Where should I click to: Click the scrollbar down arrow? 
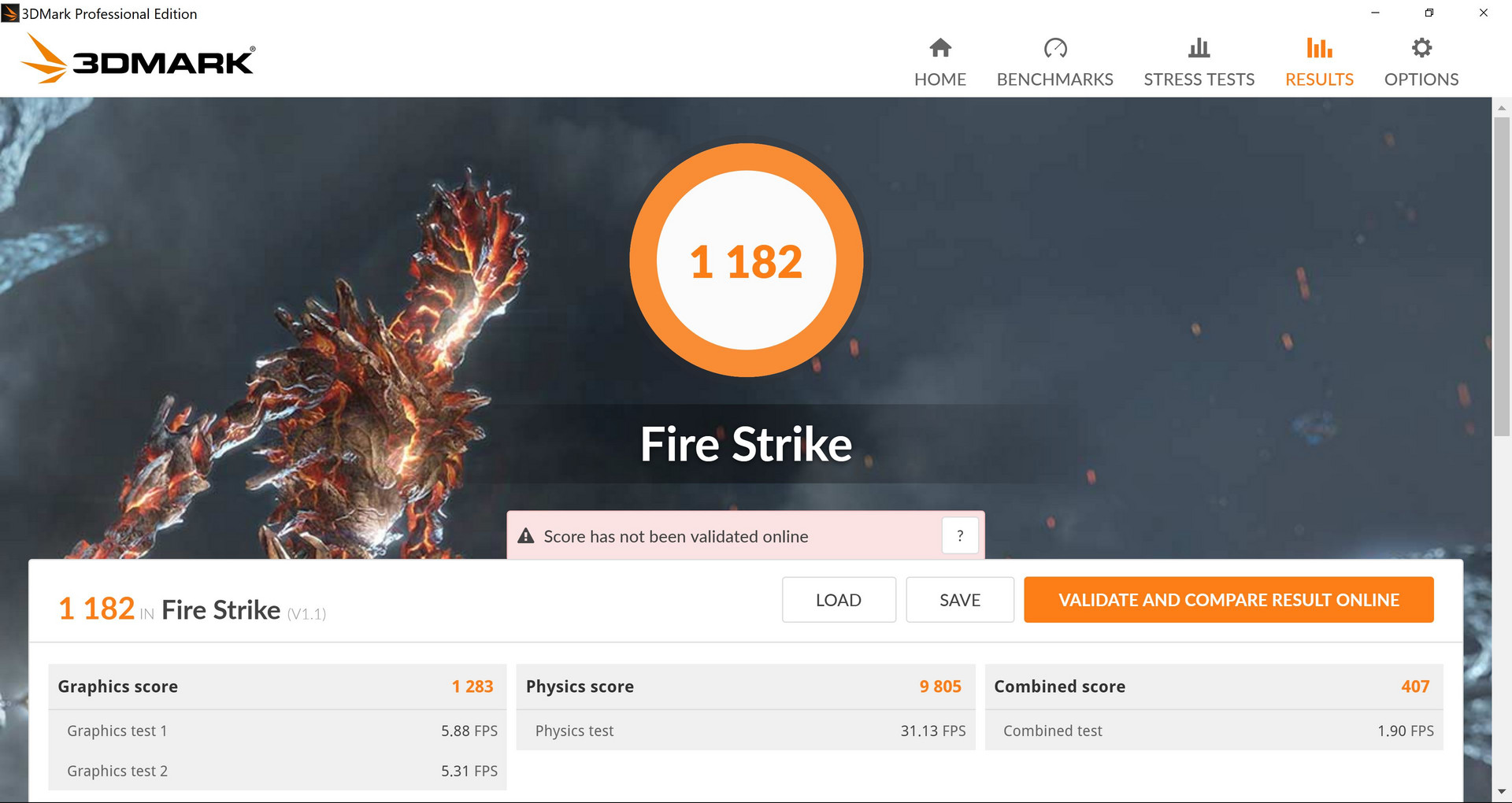coord(1502,792)
